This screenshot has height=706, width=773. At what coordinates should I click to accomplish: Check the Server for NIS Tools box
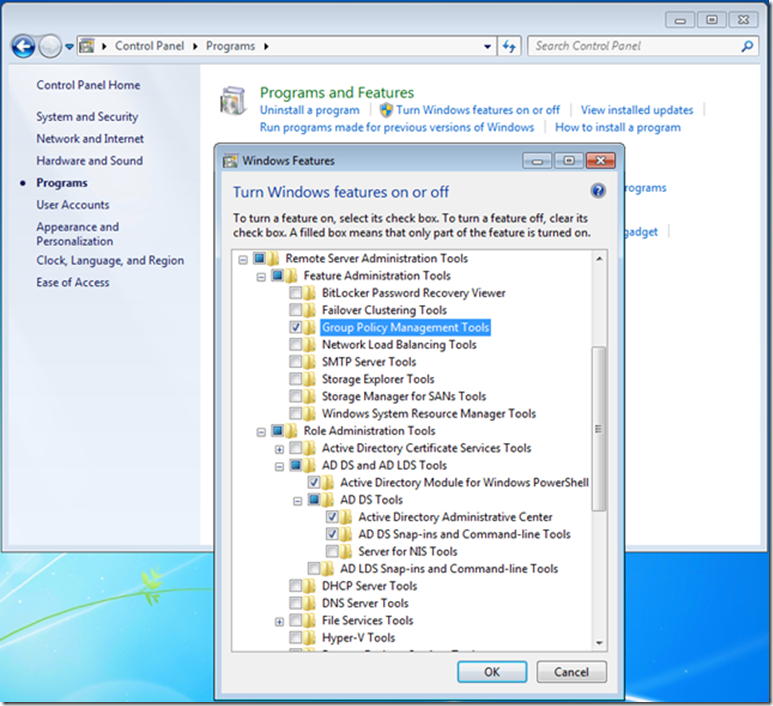click(x=332, y=551)
